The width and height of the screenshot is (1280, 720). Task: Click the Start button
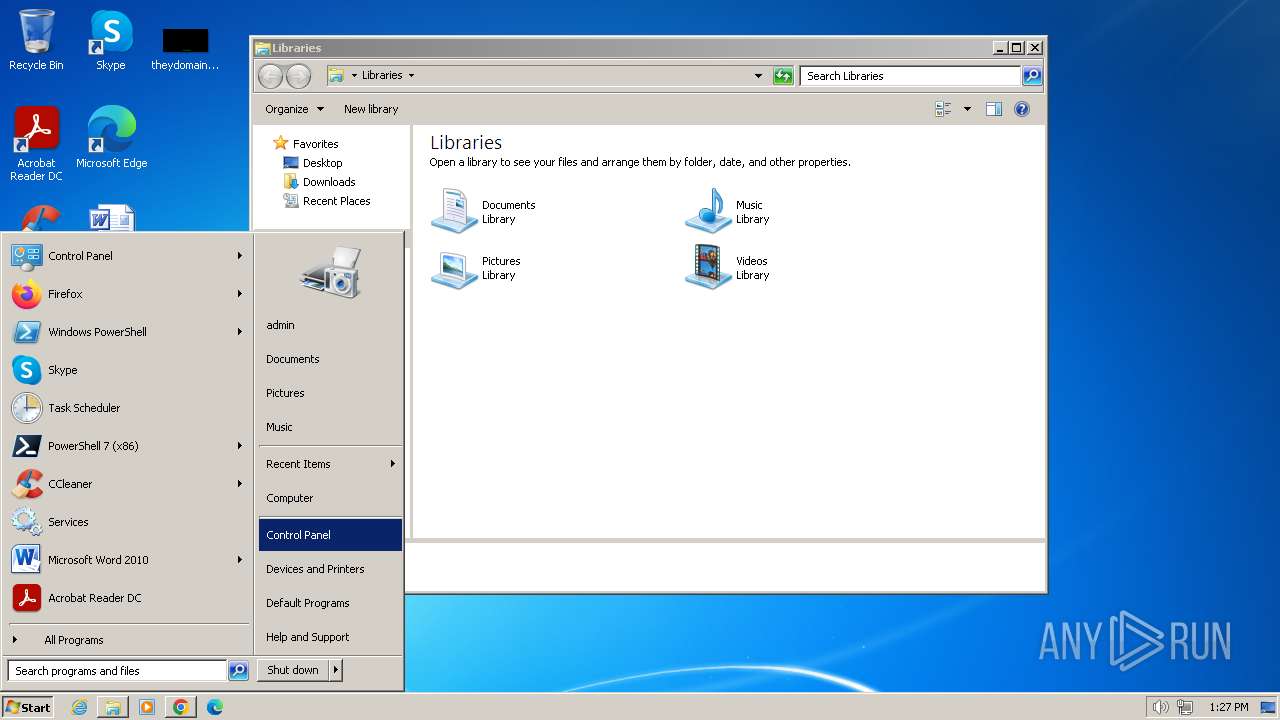(28, 707)
